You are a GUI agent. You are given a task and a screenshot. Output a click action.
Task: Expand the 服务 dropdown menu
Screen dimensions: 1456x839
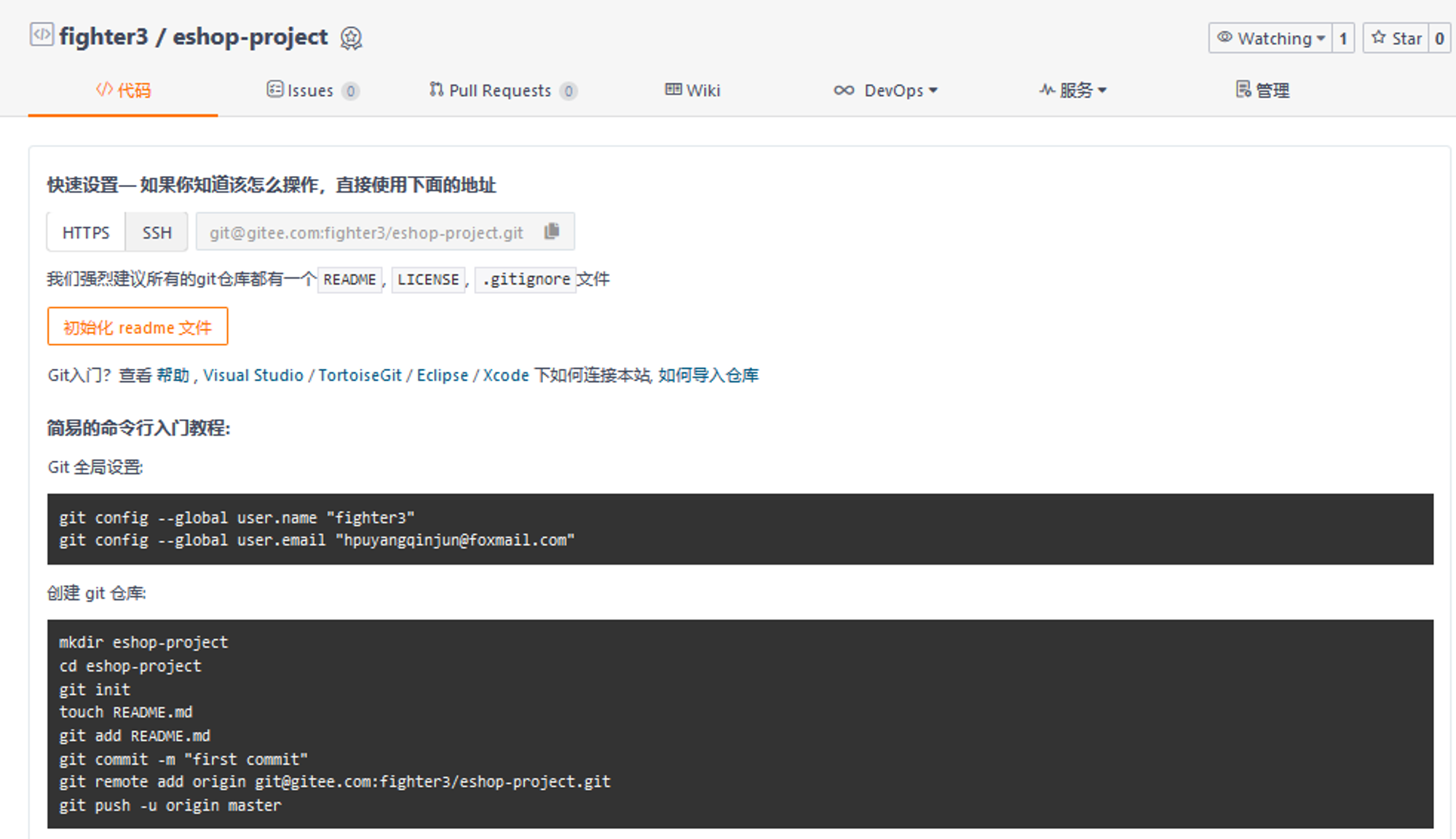(1102, 90)
